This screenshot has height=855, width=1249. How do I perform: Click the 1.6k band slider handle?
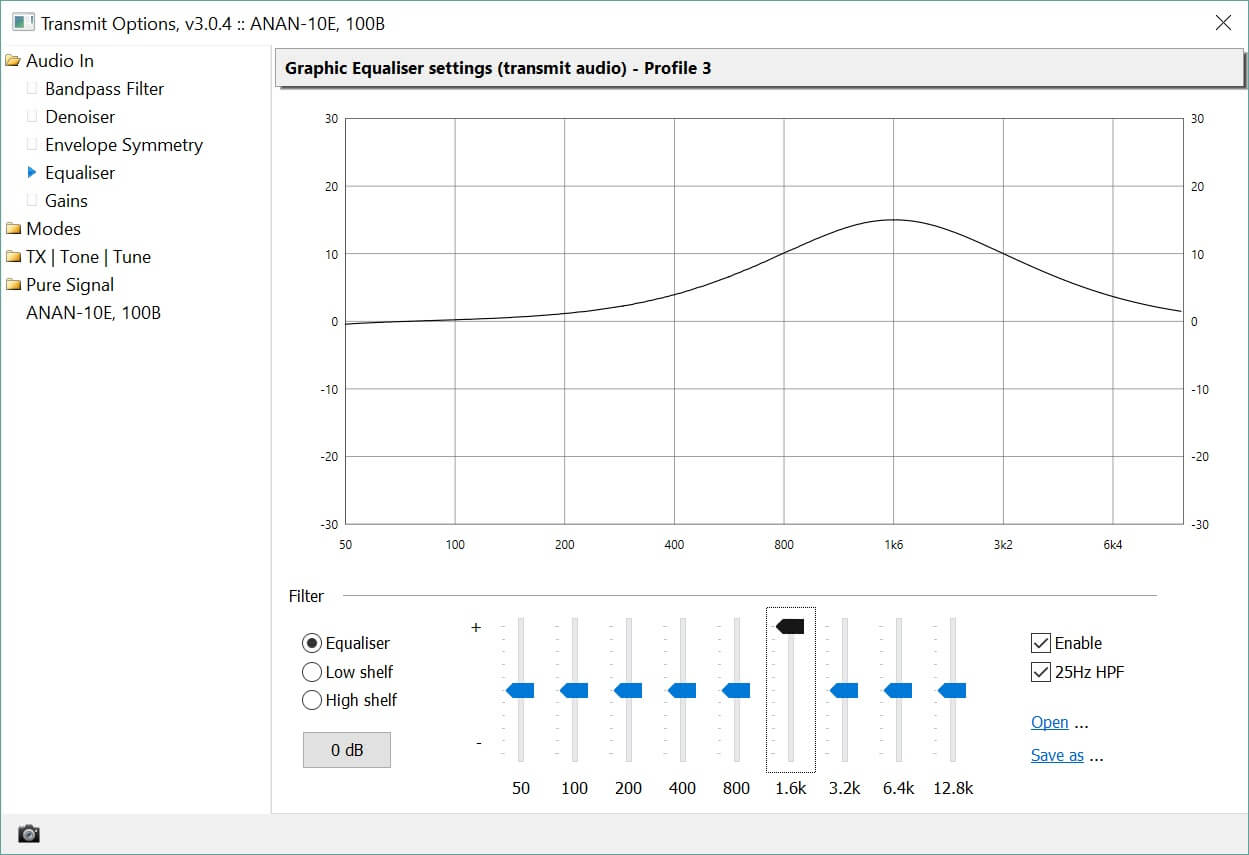click(x=790, y=626)
